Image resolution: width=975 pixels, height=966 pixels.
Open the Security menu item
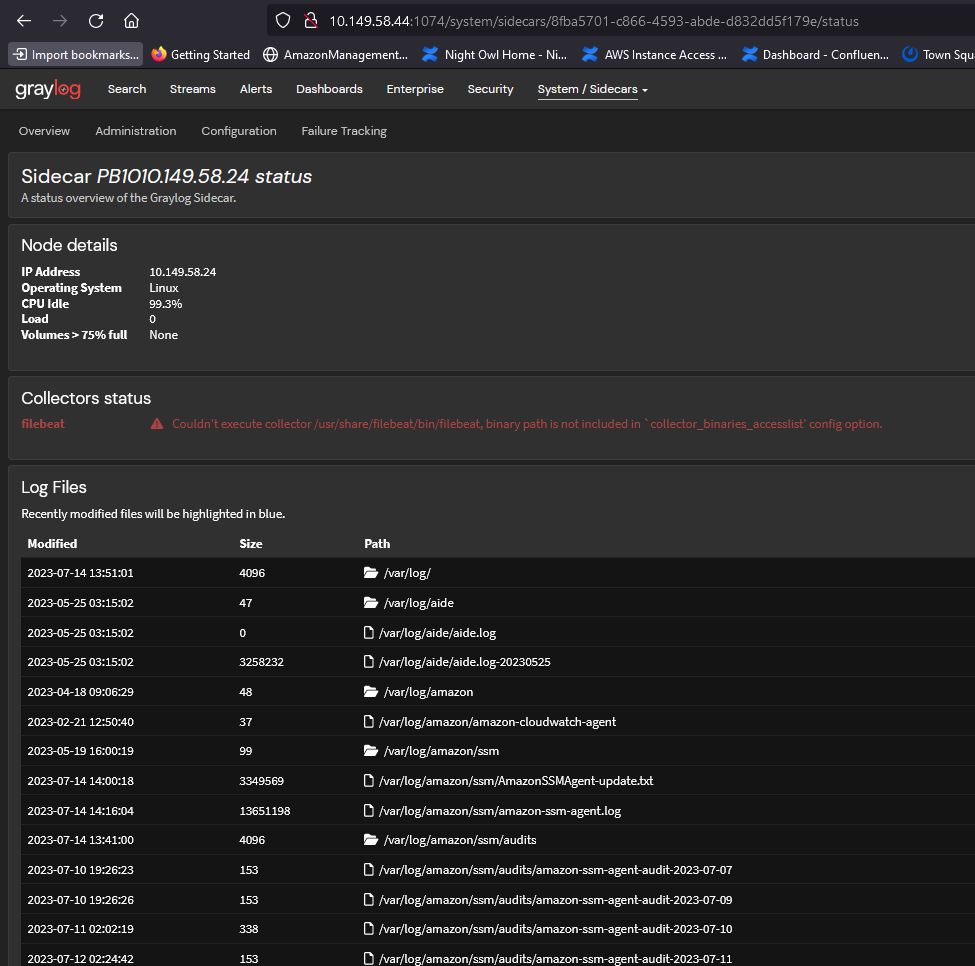(x=491, y=89)
